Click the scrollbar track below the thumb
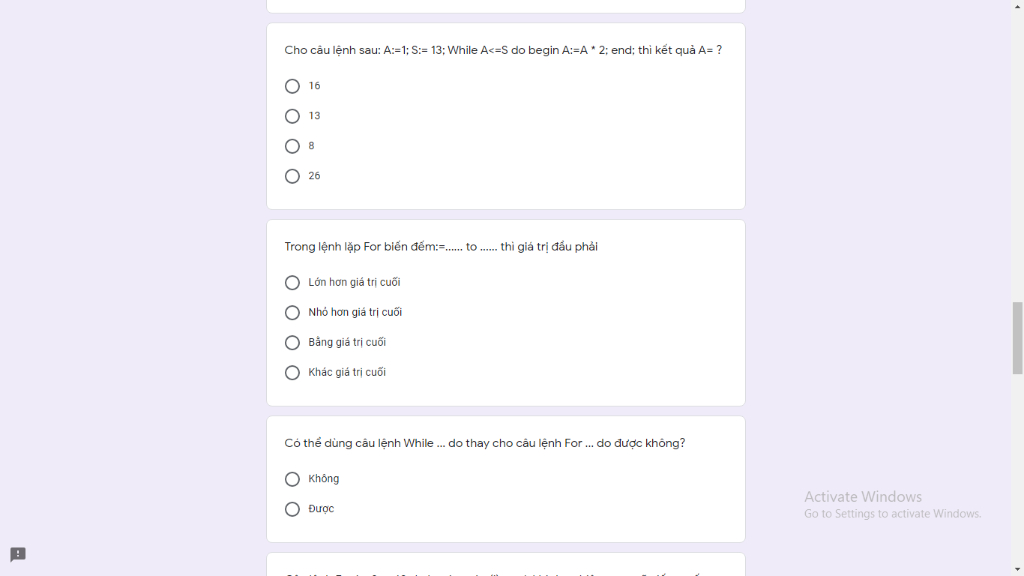This screenshot has width=1024, height=576. (1017, 469)
